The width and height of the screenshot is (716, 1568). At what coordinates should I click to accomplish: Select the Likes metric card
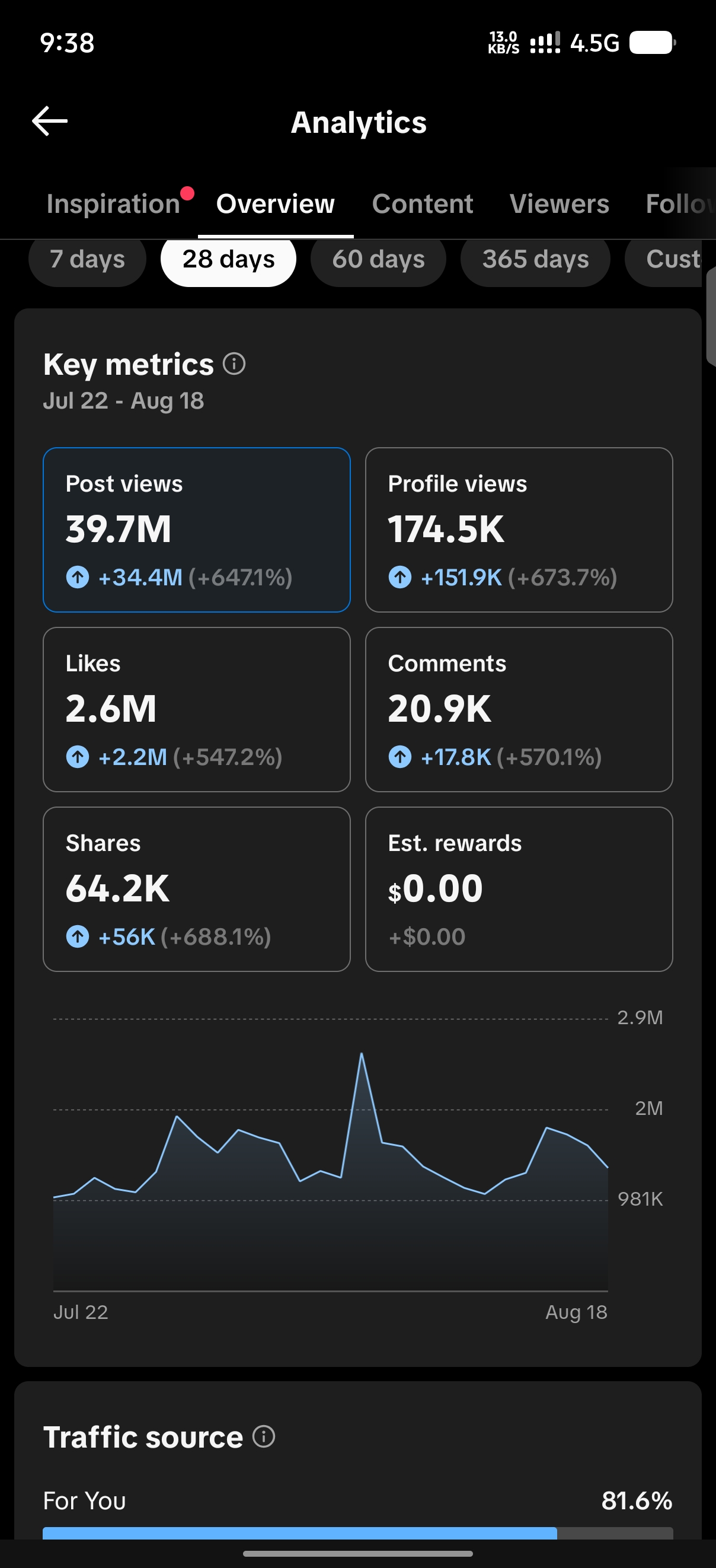tap(197, 710)
